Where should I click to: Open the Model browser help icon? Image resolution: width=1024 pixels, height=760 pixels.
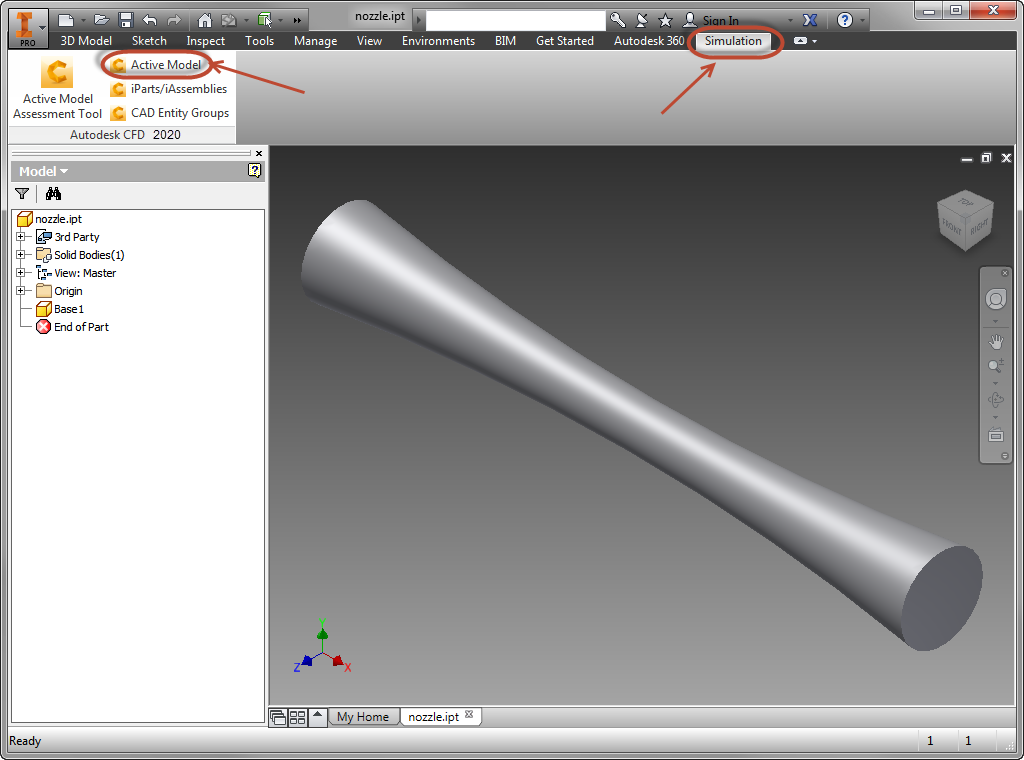click(x=255, y=170)
